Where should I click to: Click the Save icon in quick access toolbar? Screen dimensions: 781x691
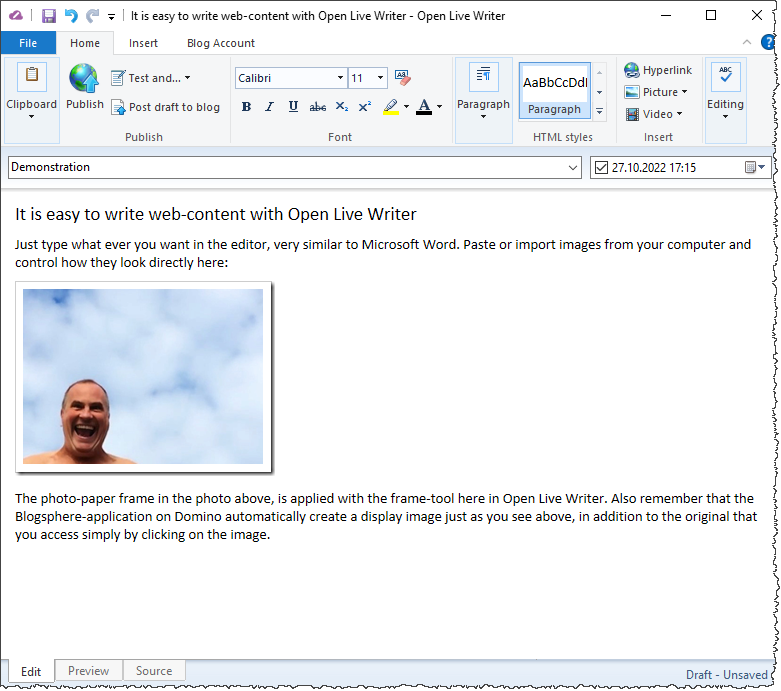point(49,16)
